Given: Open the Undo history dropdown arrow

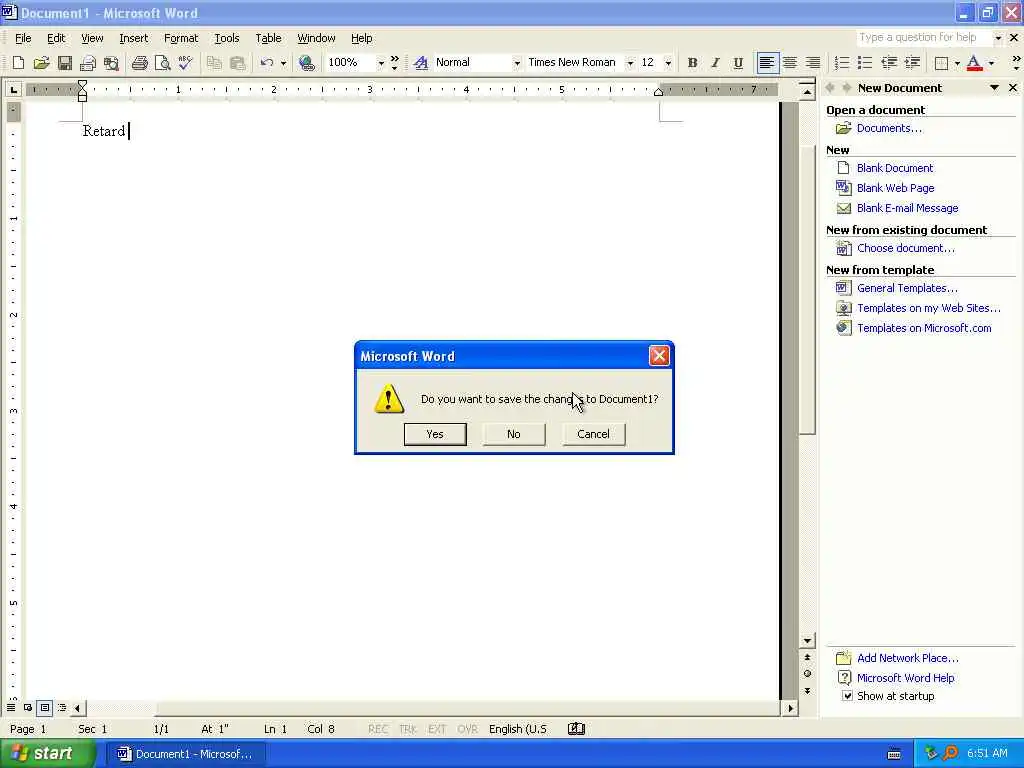Looking at the screenshot, I should pos(283,63).
